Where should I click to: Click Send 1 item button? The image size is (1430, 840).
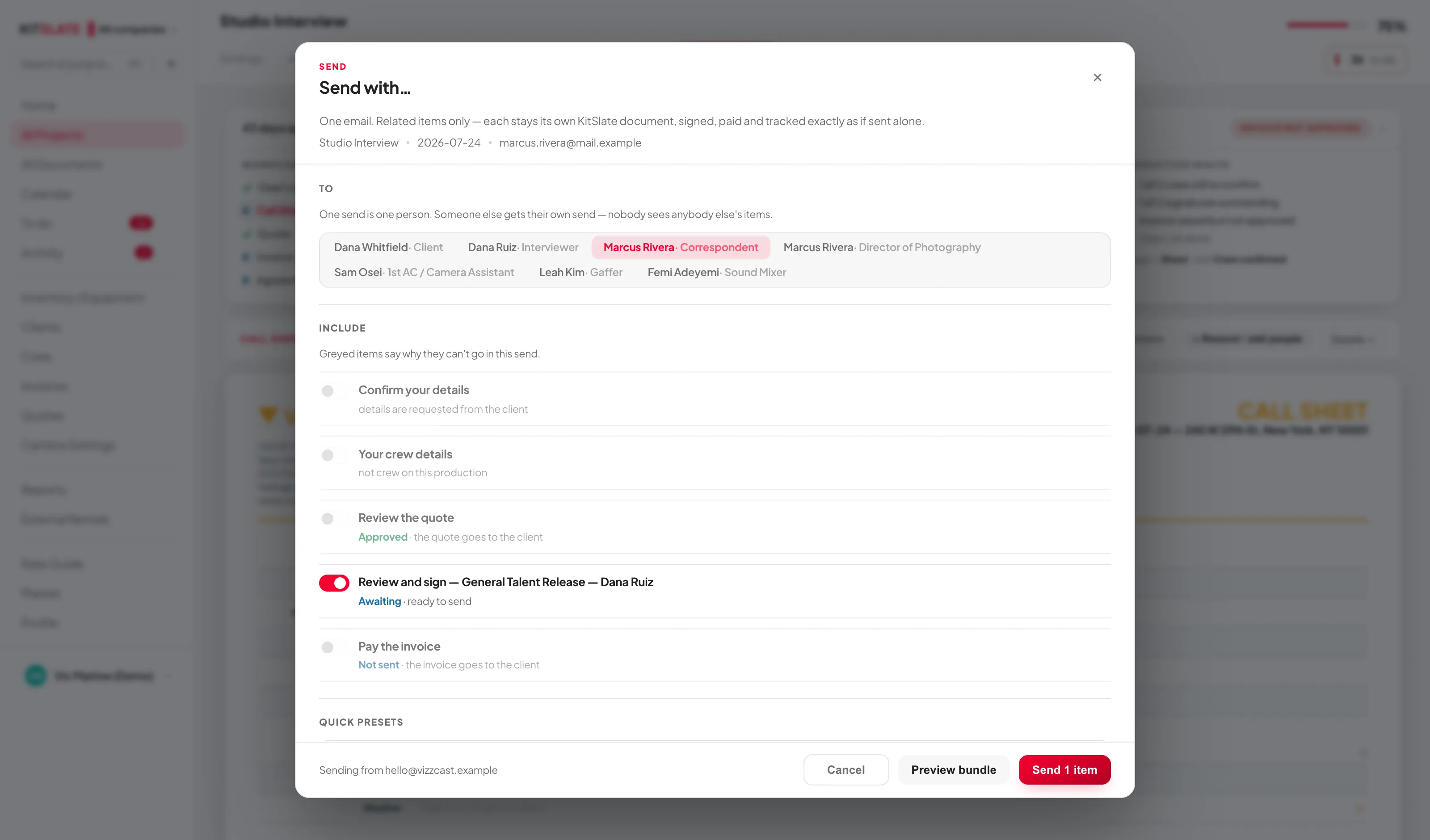coord(1064,769)
